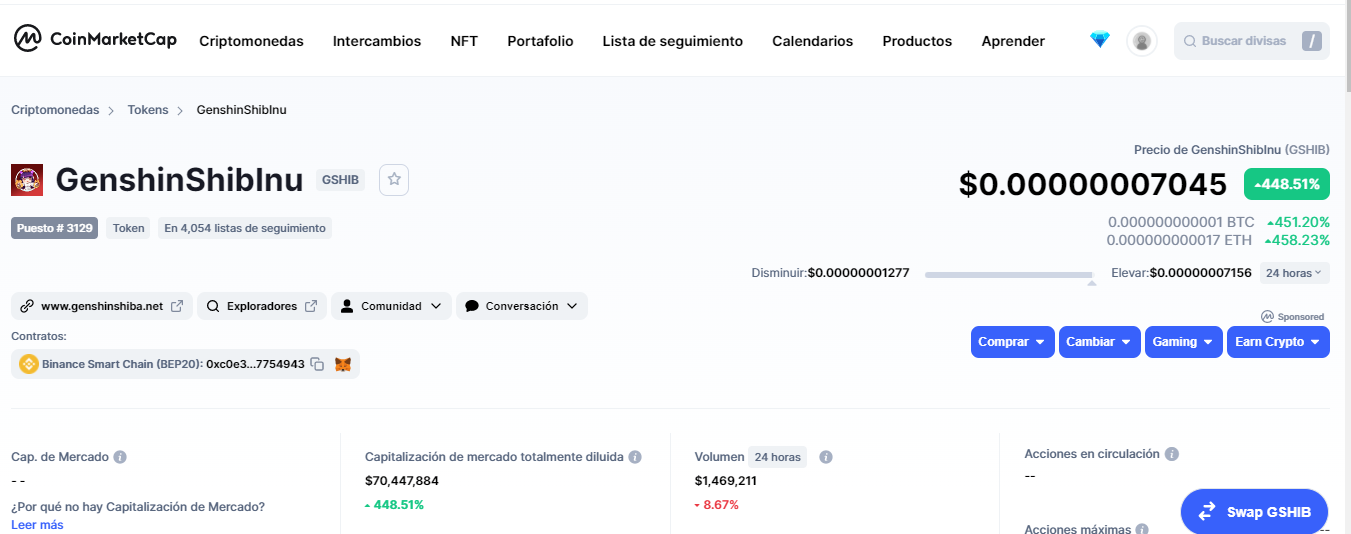Open the 24 horas price range selector
The width and height of the screenshot is (1351, 534).
tap(1293, 273)
